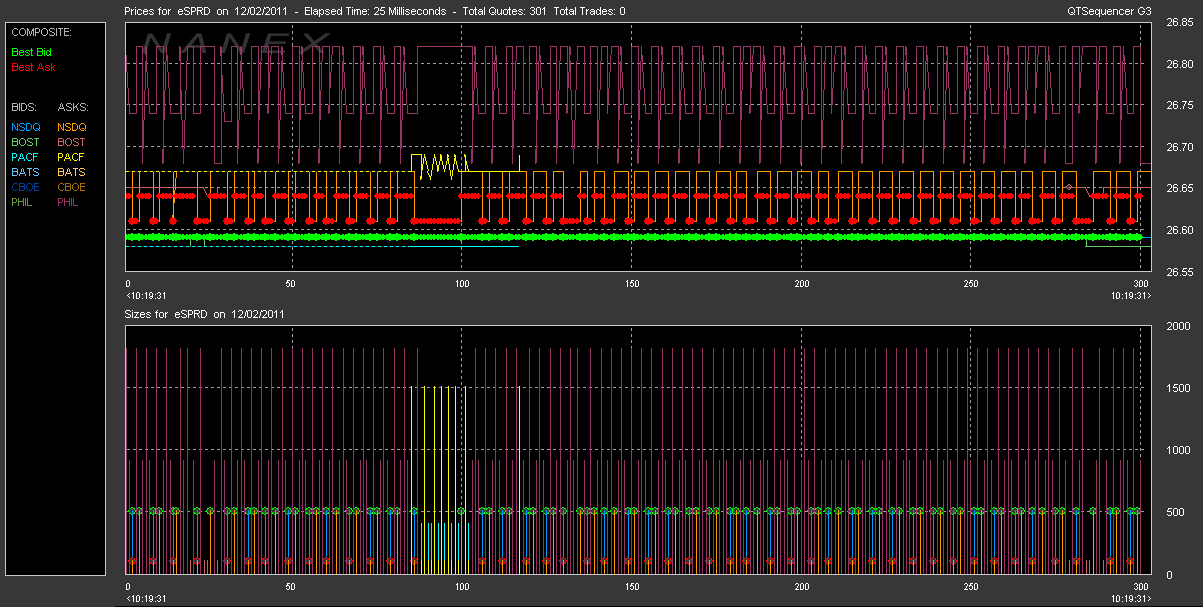Screen dimensions: 1203x607
Task: Select PHIL in the bids legend column
Action: coord(24,202)
